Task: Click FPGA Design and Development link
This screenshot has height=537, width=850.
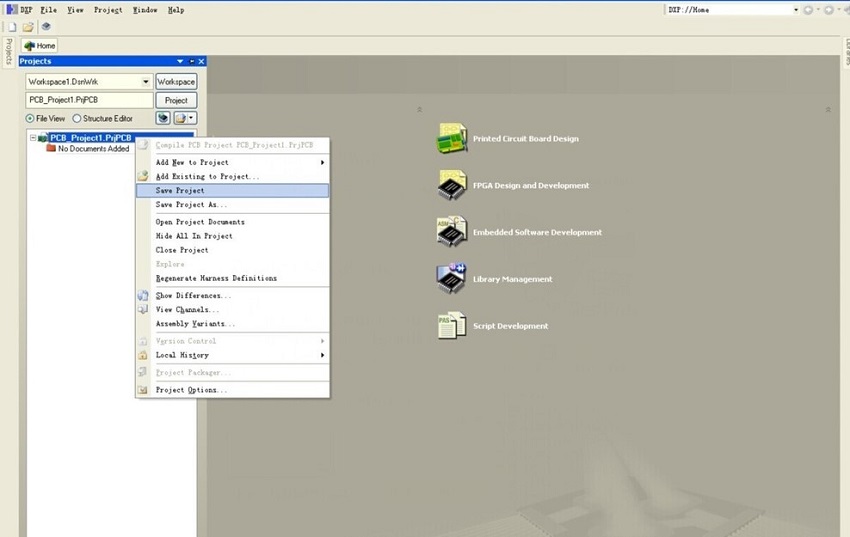Action: tap(531, 185)
